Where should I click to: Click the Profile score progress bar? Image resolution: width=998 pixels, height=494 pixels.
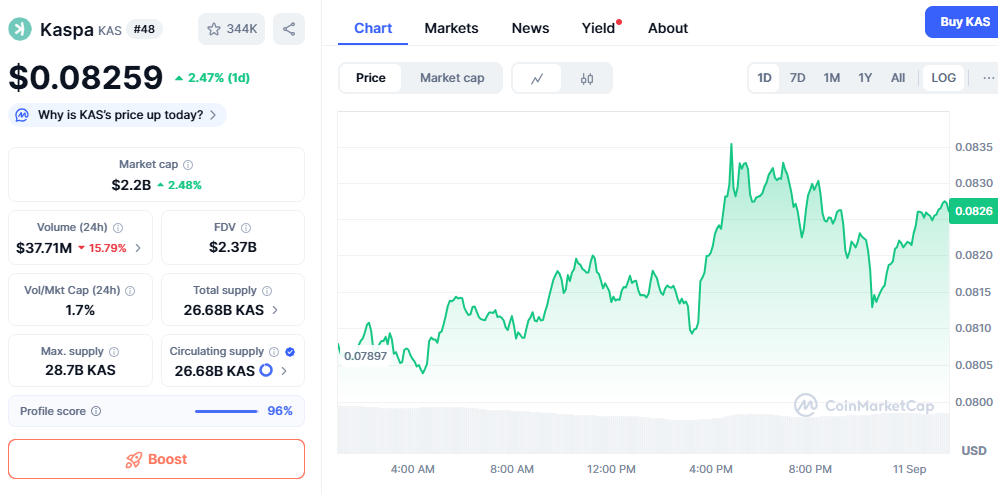coord(226,411)
